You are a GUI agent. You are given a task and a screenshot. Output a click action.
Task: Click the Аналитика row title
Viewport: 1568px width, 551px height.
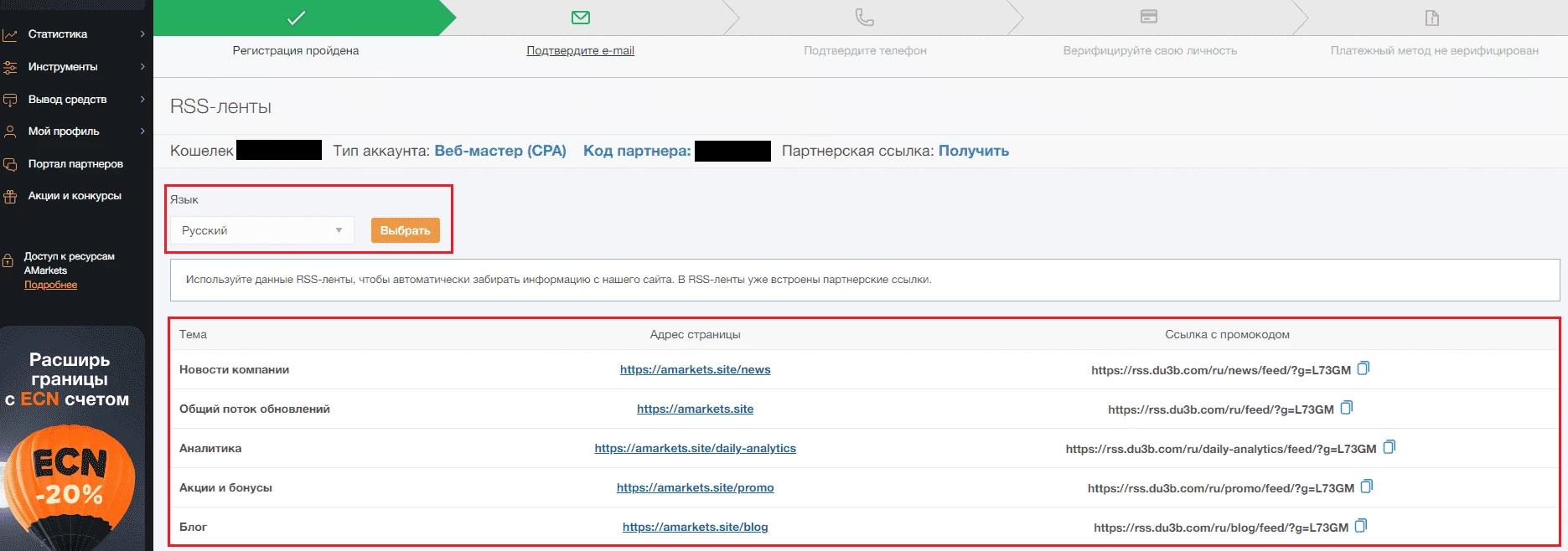click(x=210, y=448)
